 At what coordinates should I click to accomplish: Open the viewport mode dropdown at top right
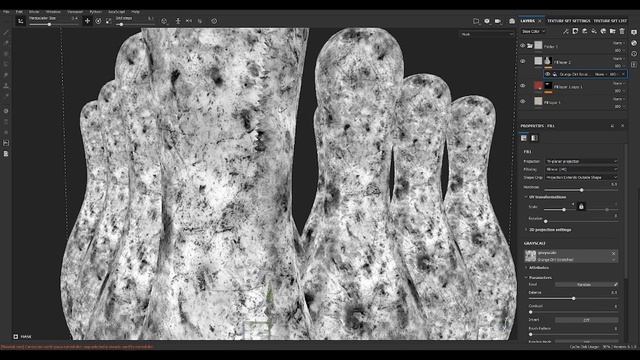(487, 34)
